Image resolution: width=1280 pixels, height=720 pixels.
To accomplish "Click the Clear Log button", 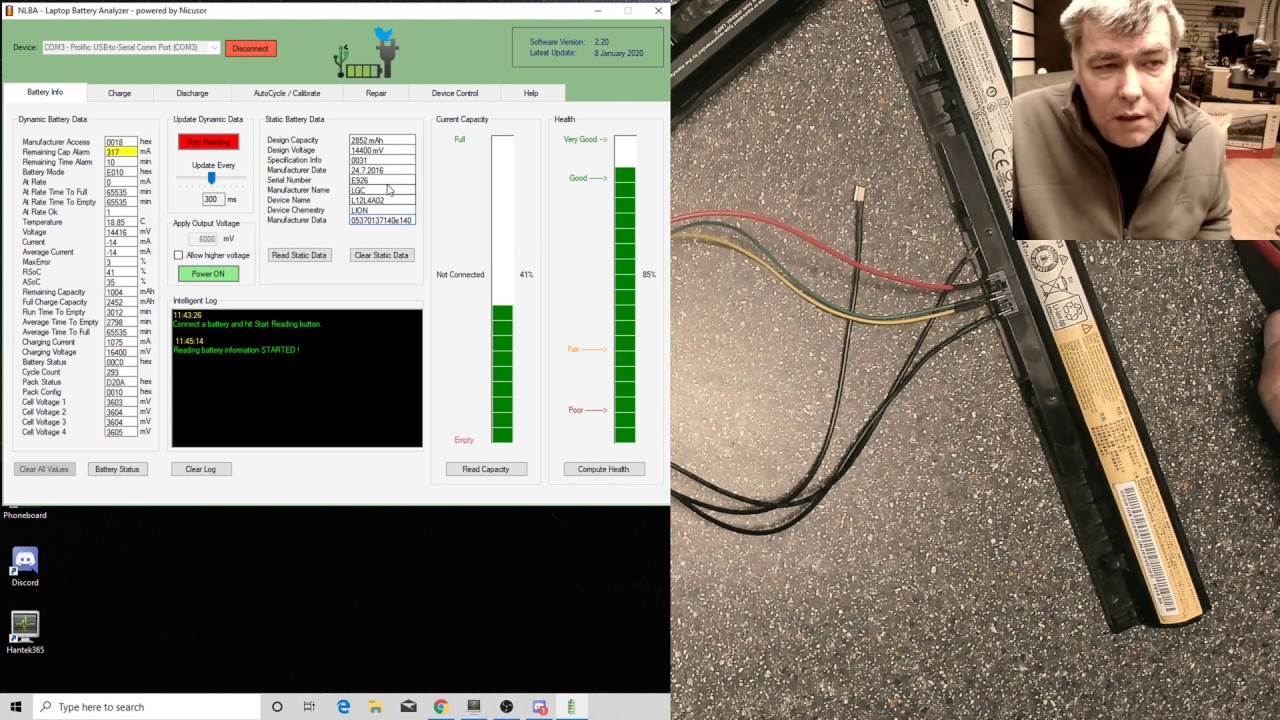I will [x=200, y=469].
